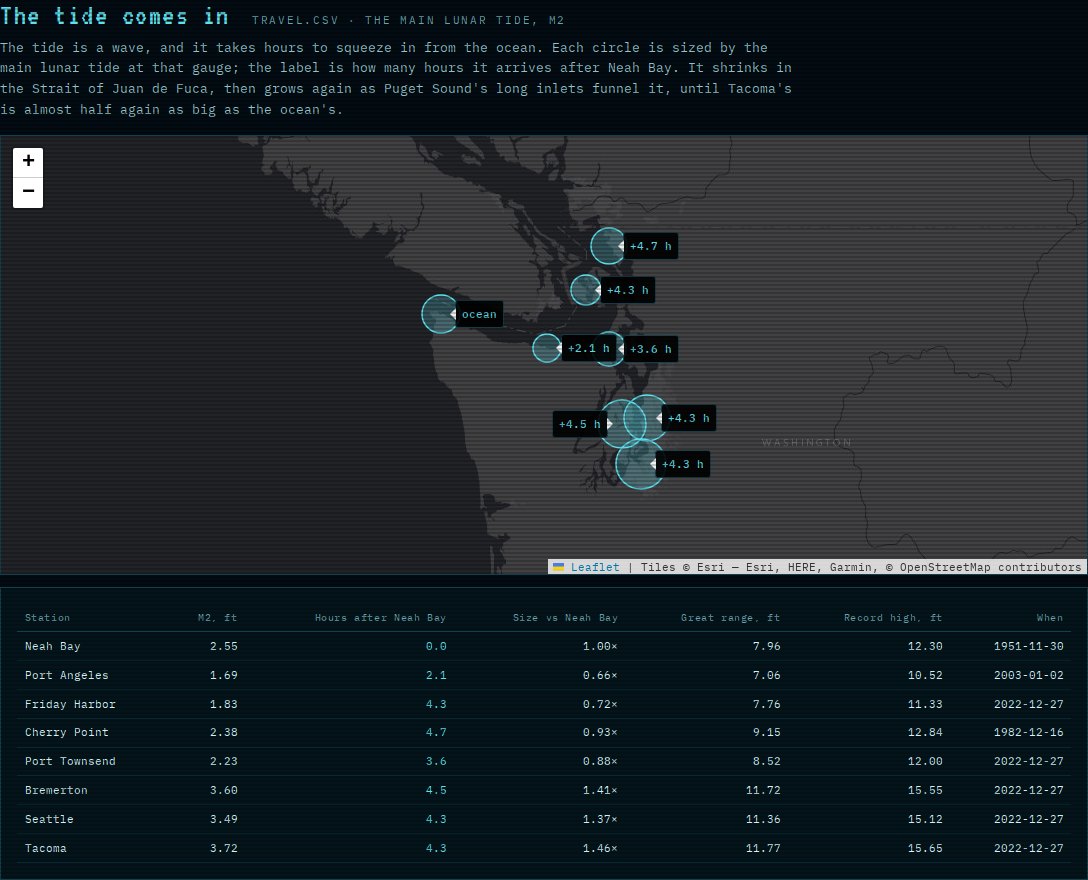The width and height of the screenshot is (1088, 880).
Task: Select the Port Angeles station cell
Action: tap(67, 675)
